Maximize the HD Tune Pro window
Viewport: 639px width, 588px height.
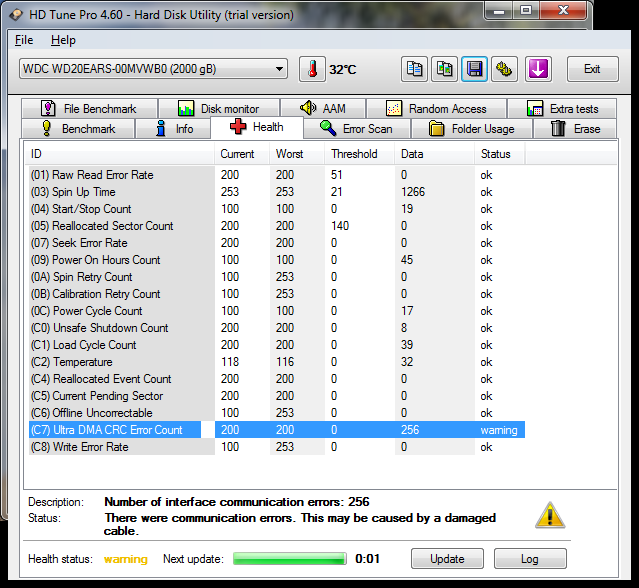pyautogui.click(x=526, y=10)
